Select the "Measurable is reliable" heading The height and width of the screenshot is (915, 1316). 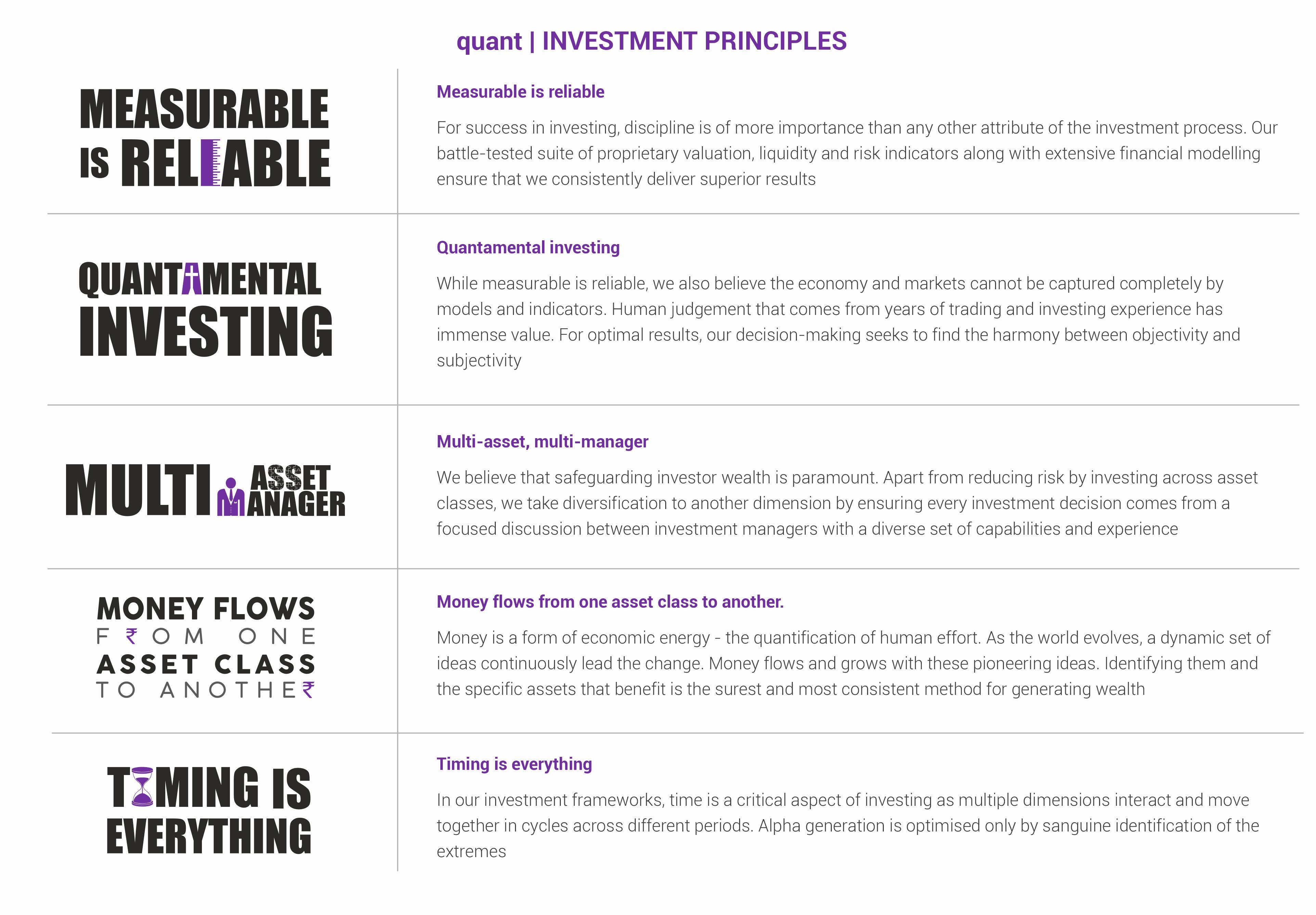[520, 92]
